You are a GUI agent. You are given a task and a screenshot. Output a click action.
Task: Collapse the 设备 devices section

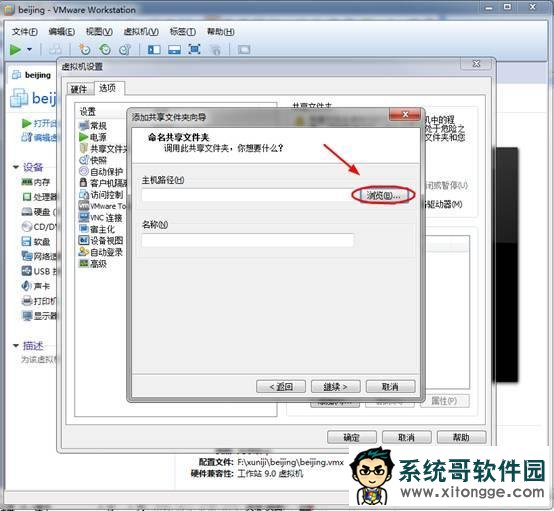point(16,167)
